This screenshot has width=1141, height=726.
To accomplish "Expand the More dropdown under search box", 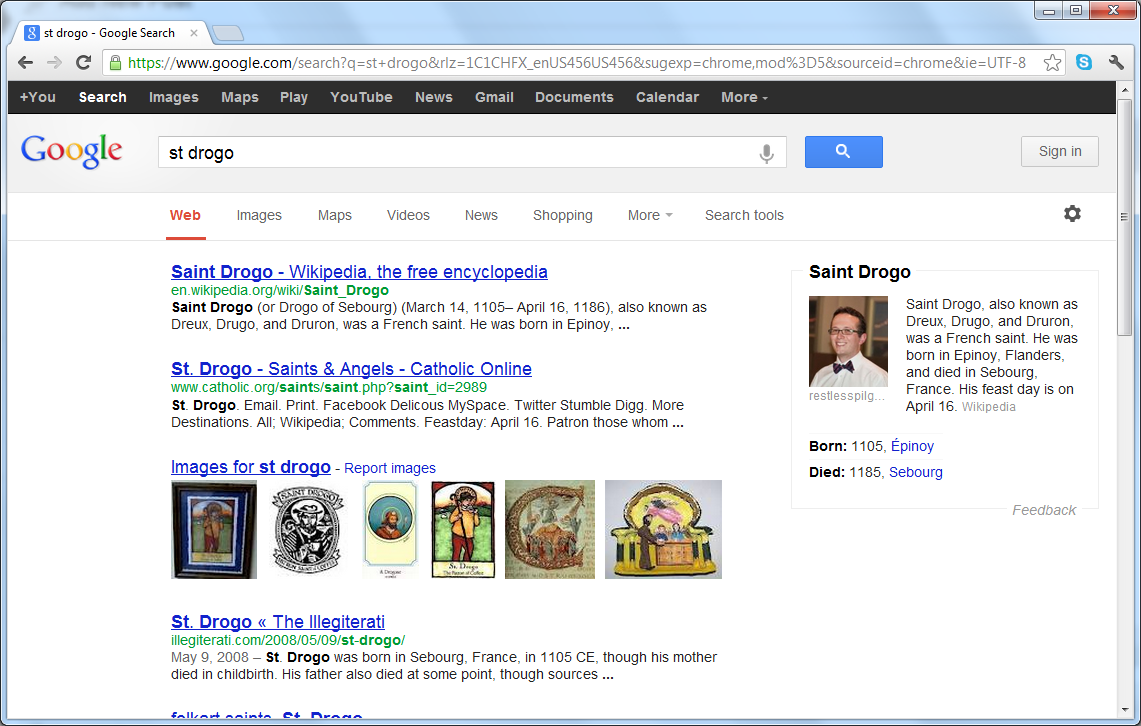I will (650, 215).
